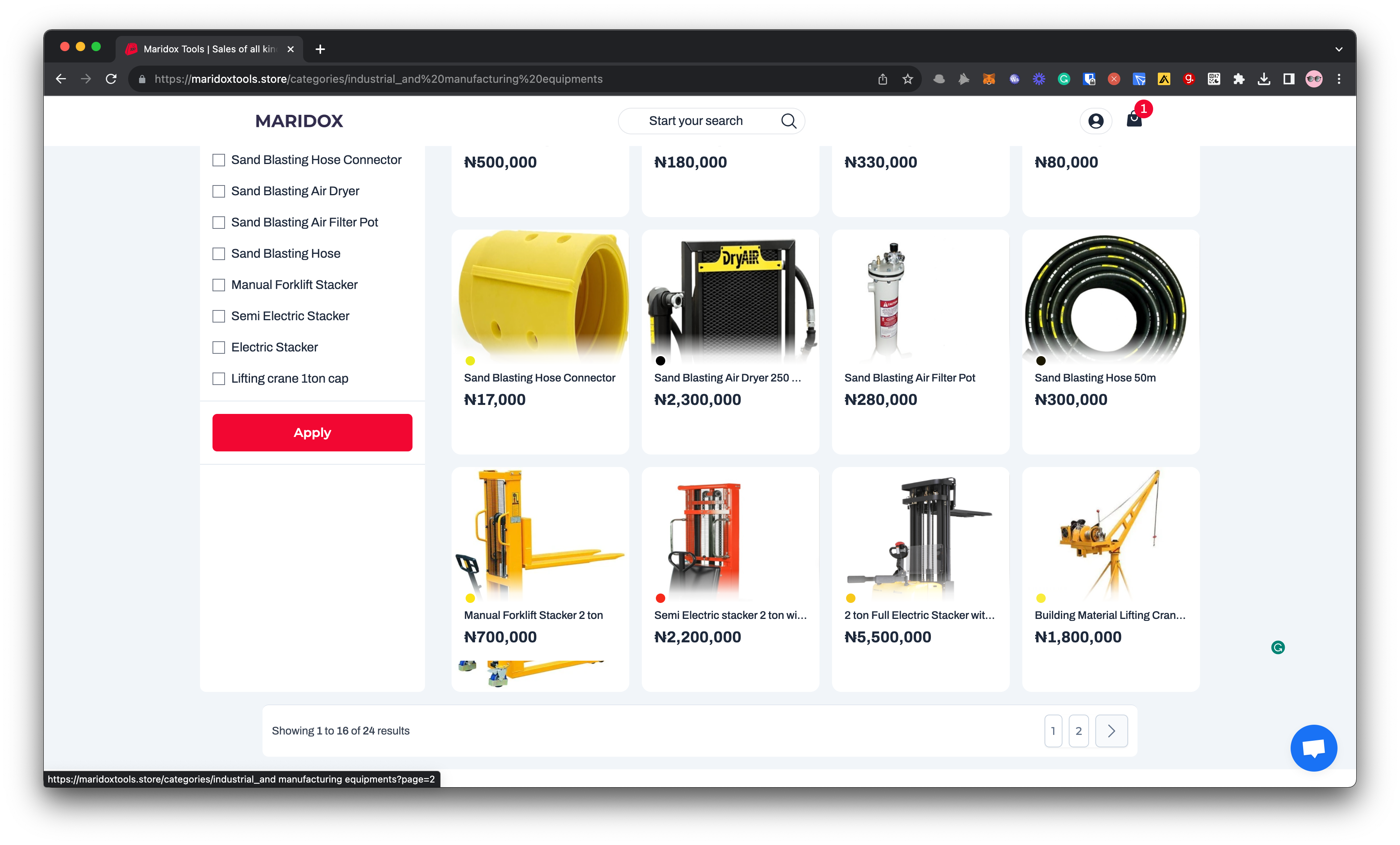This screenshot has height=845, width=1400.
Task: Select the Maridox Tools browser tab
Action: 209,50
